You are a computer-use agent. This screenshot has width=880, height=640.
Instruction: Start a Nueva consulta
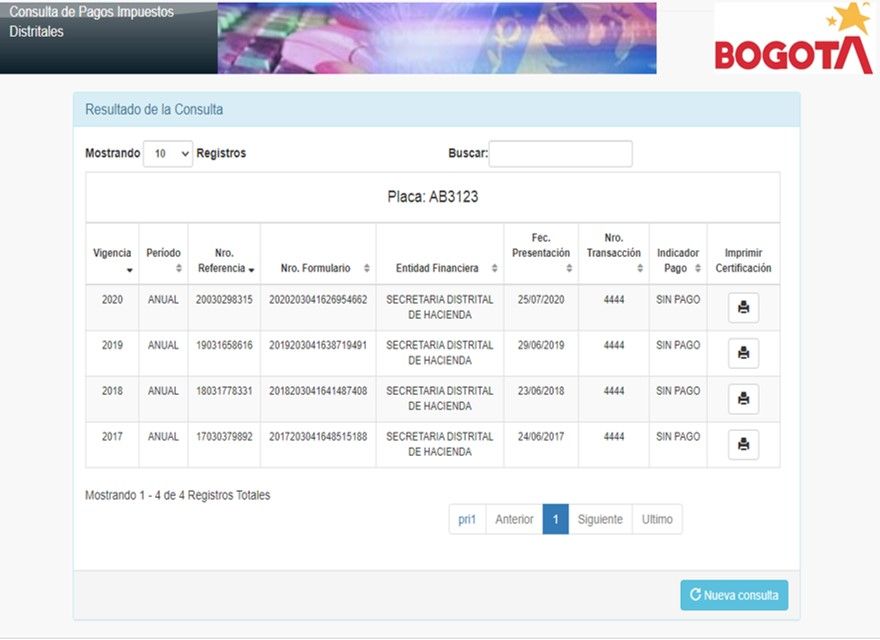pyautogui.click(x=734, y=595)
